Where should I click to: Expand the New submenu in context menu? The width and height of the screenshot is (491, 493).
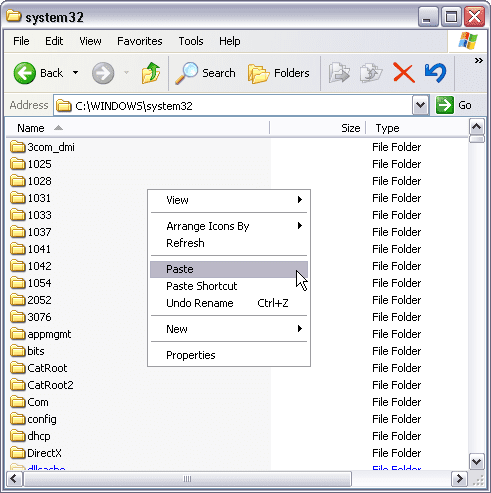click(300, 329)
